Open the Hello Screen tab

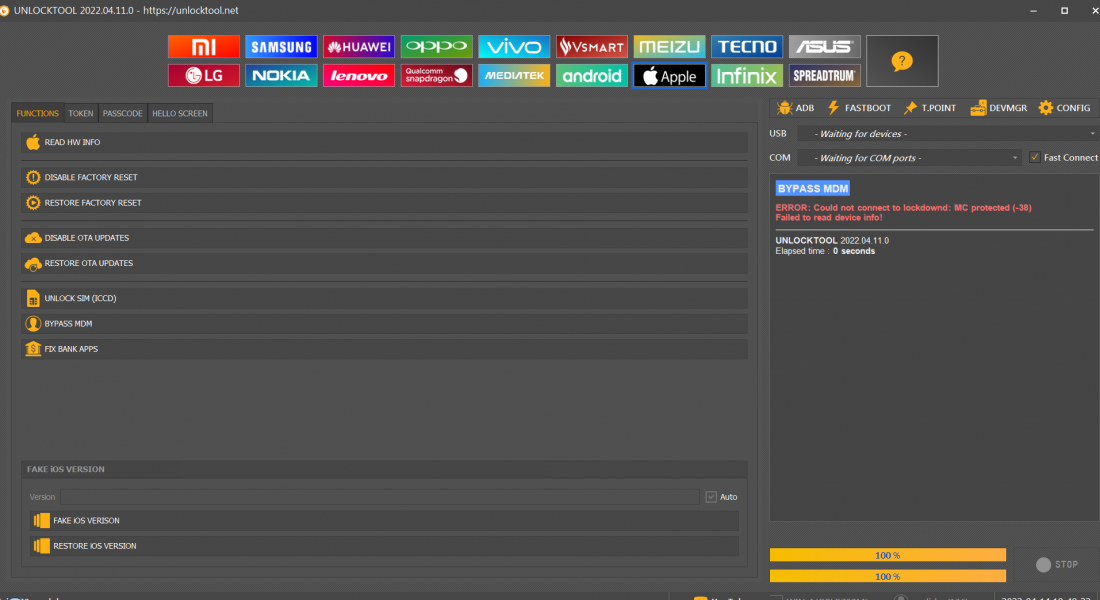[x=180, y=113]
